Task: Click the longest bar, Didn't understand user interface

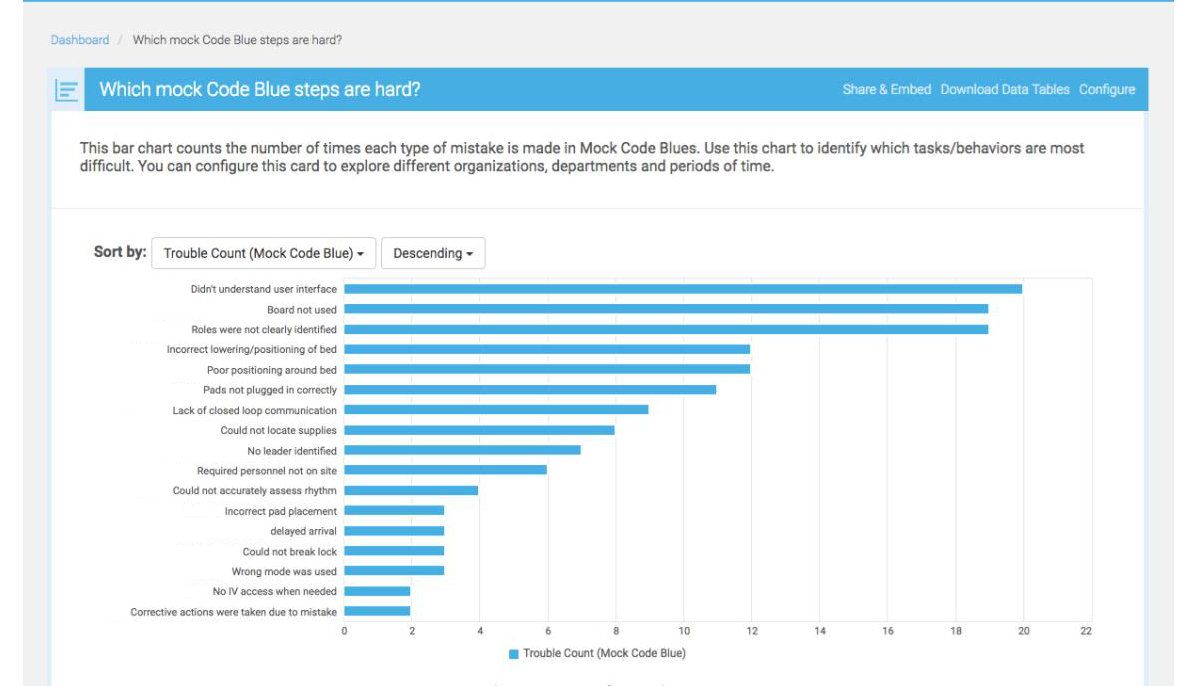Action: coord(680,288)
